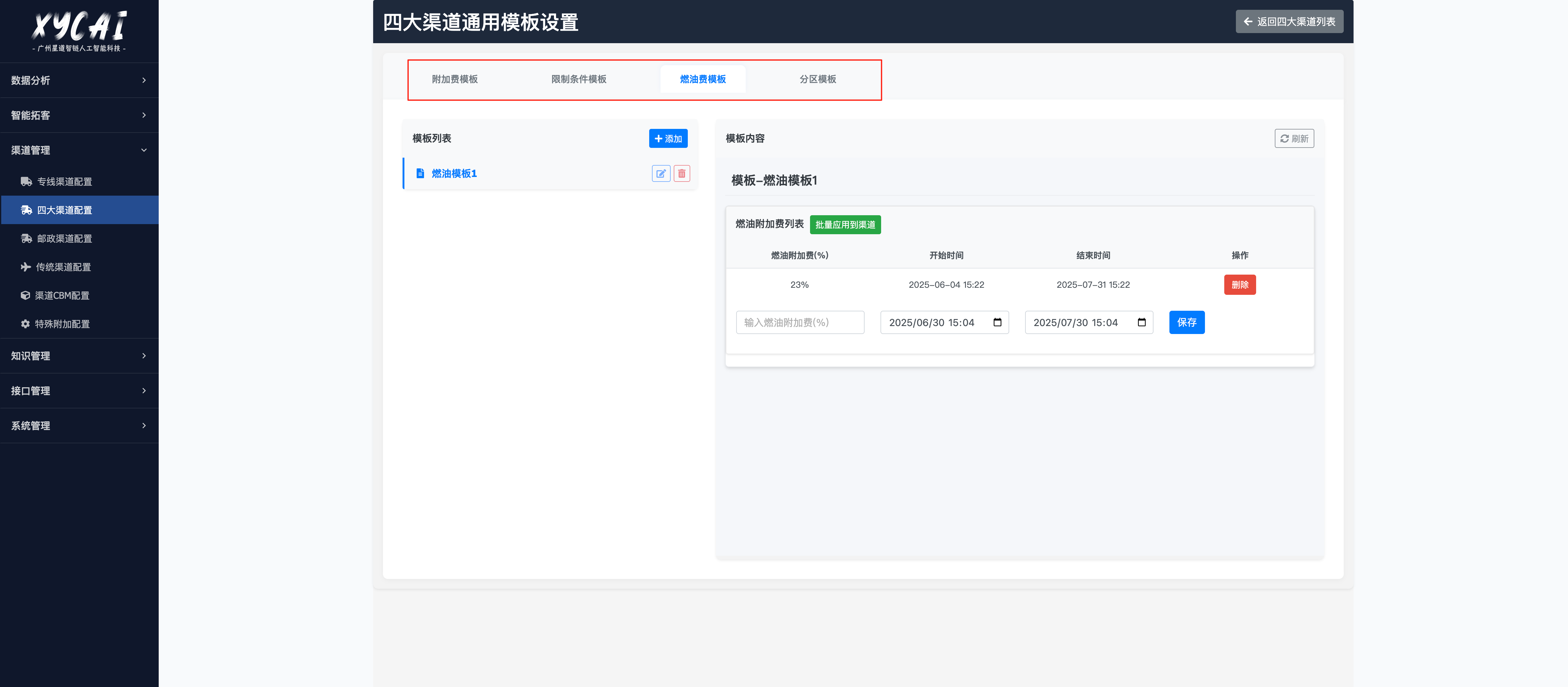This screenshot has width=1568, height=687.
Task: Expand the 智能拓客 menu chevron
Action: [144, 115]
